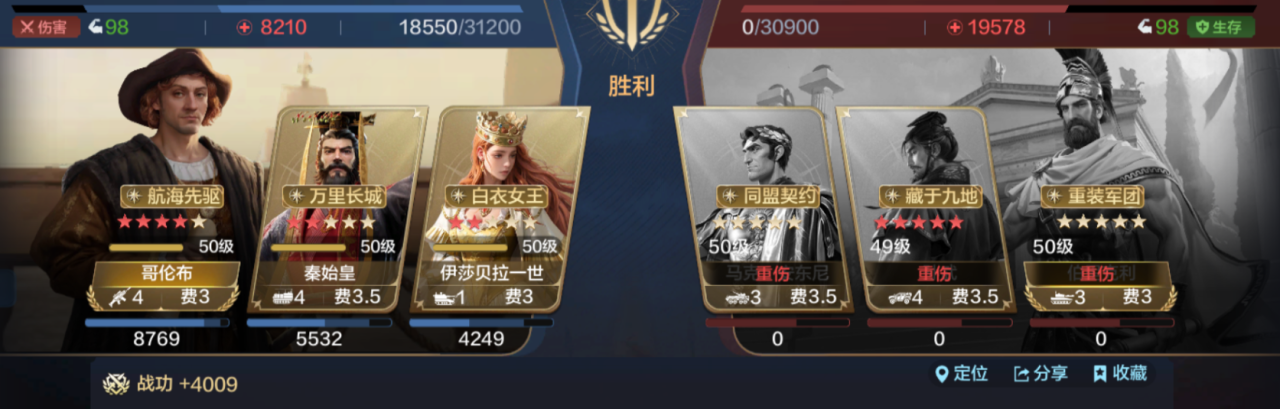
Task: Click the 定位 locate pin icon
Action: pos(941,374)
